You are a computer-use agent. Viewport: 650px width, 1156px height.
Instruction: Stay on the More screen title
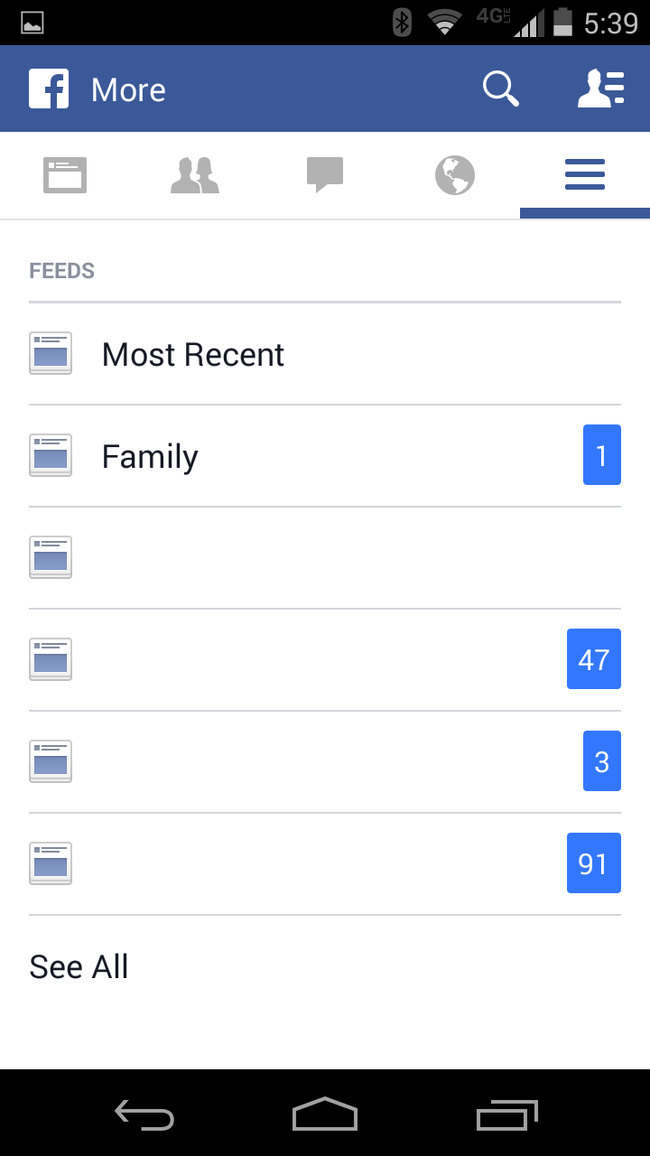[x=128, y=88]
